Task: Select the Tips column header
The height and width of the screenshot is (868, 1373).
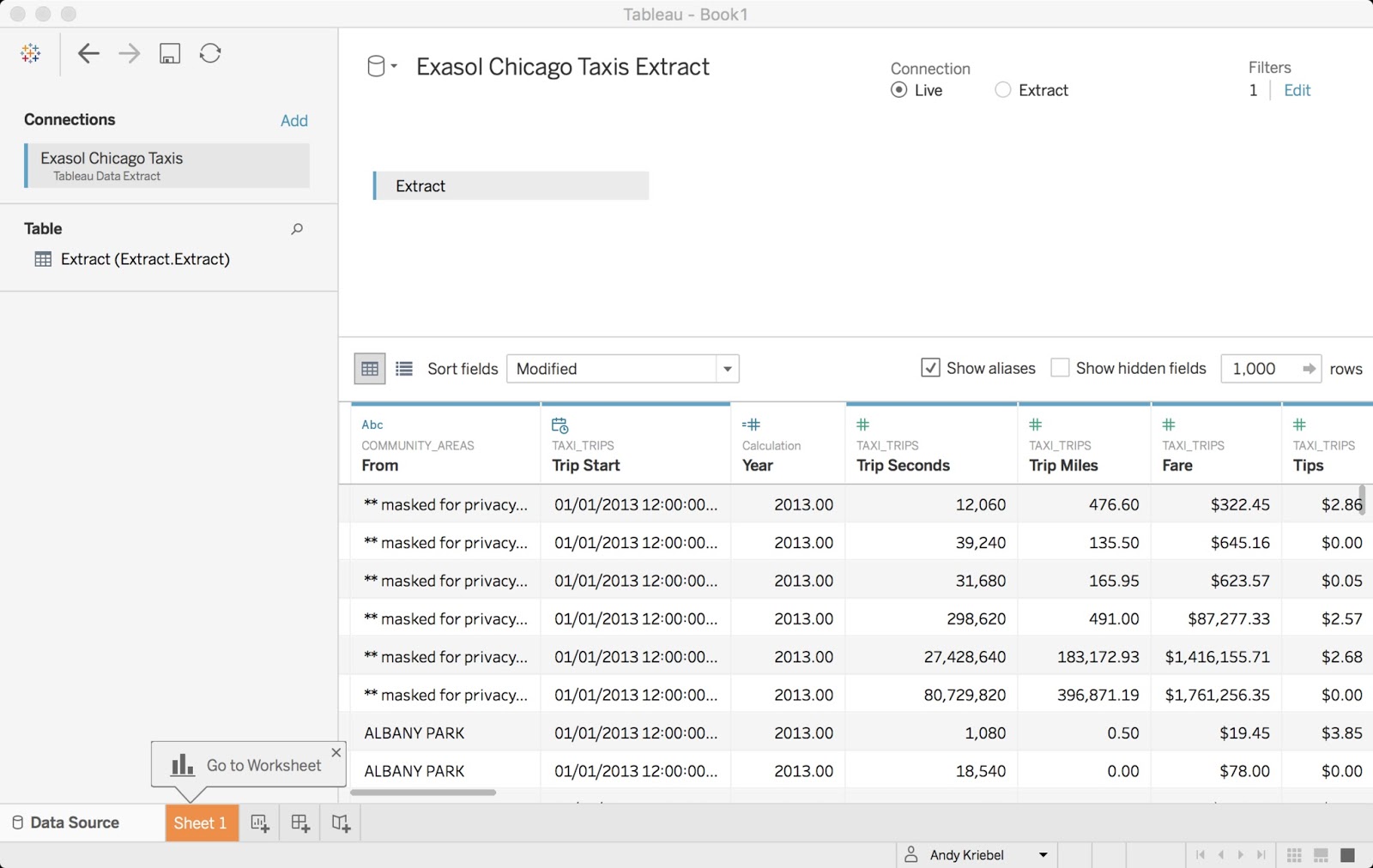Action: tap(1328, 444)
